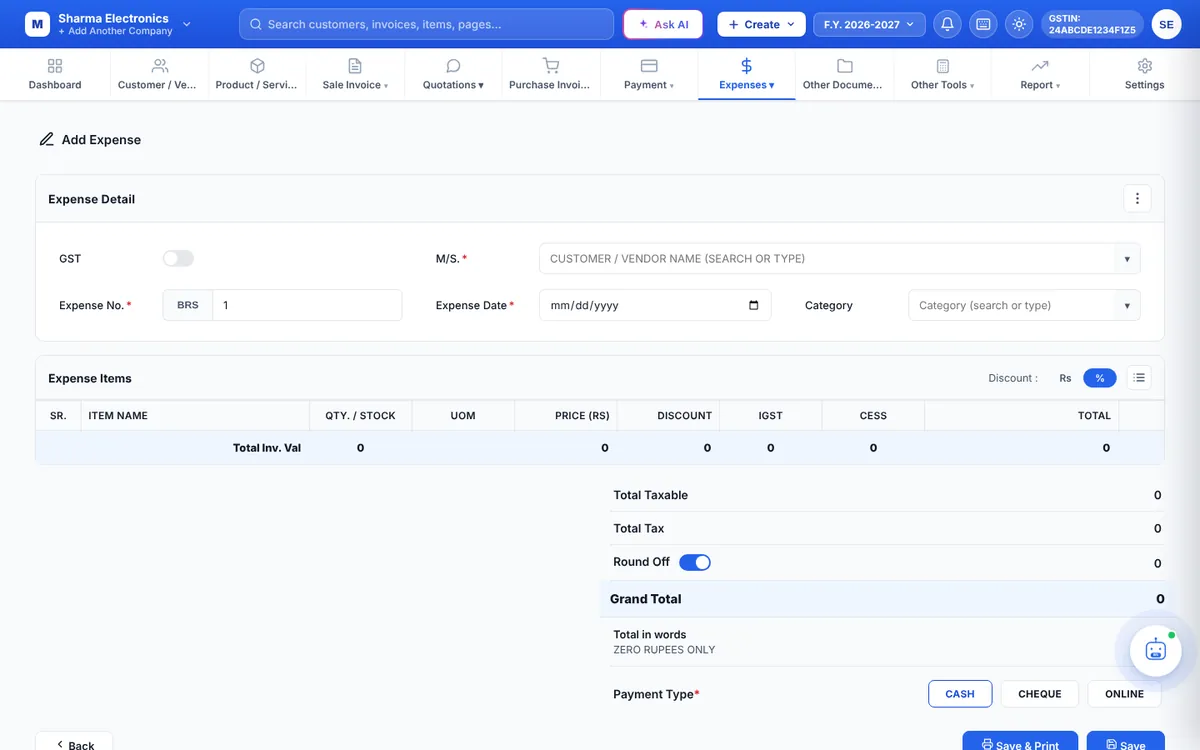1200x750 pixels.
Task: Click the Expense Items list view icon
Action: pyautogui.click(x=1139, y=378)
